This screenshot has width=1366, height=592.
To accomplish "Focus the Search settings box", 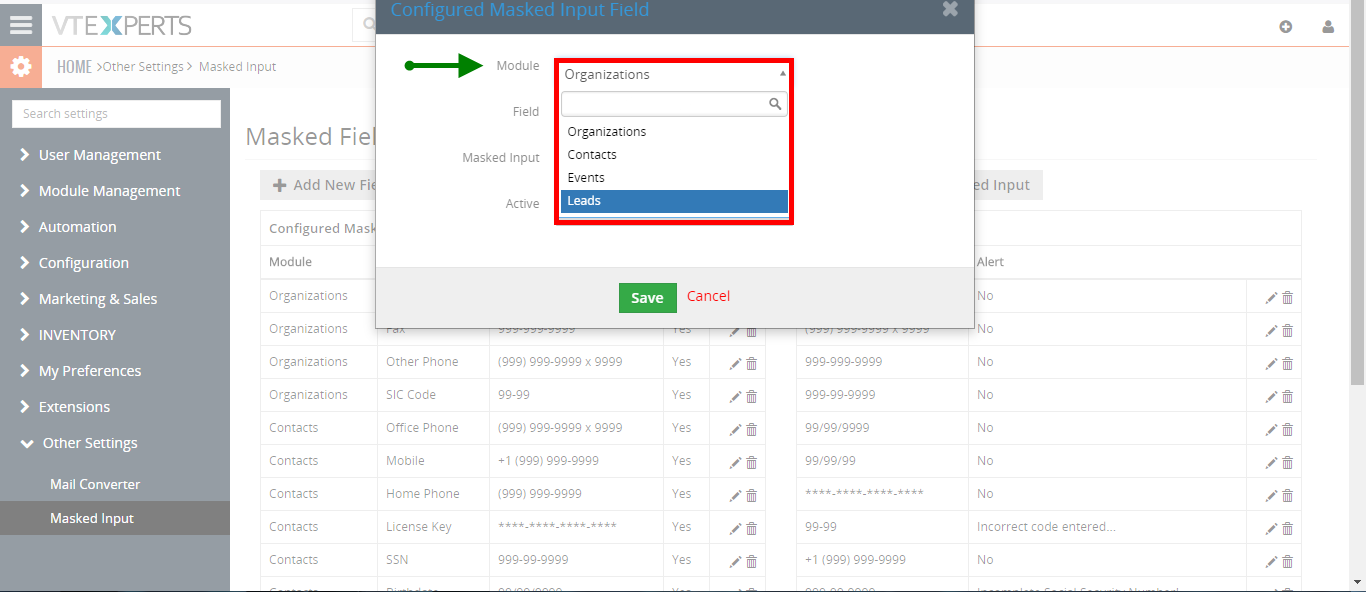I will coord(116,114).
